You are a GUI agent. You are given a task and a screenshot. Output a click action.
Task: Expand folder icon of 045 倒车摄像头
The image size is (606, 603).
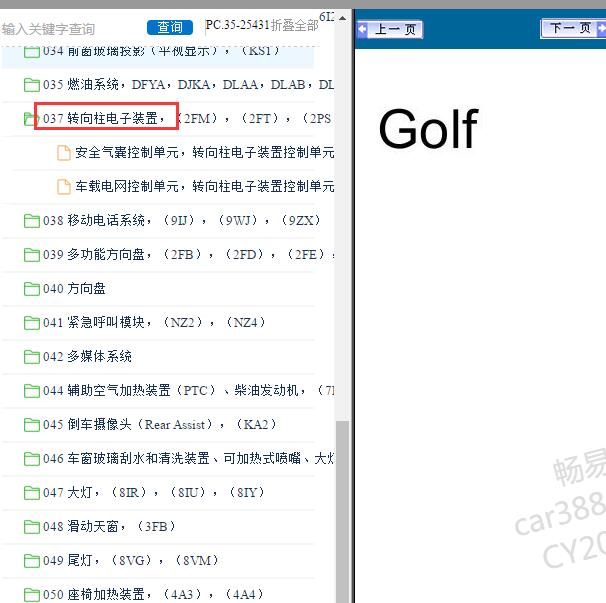coord(32,425)
